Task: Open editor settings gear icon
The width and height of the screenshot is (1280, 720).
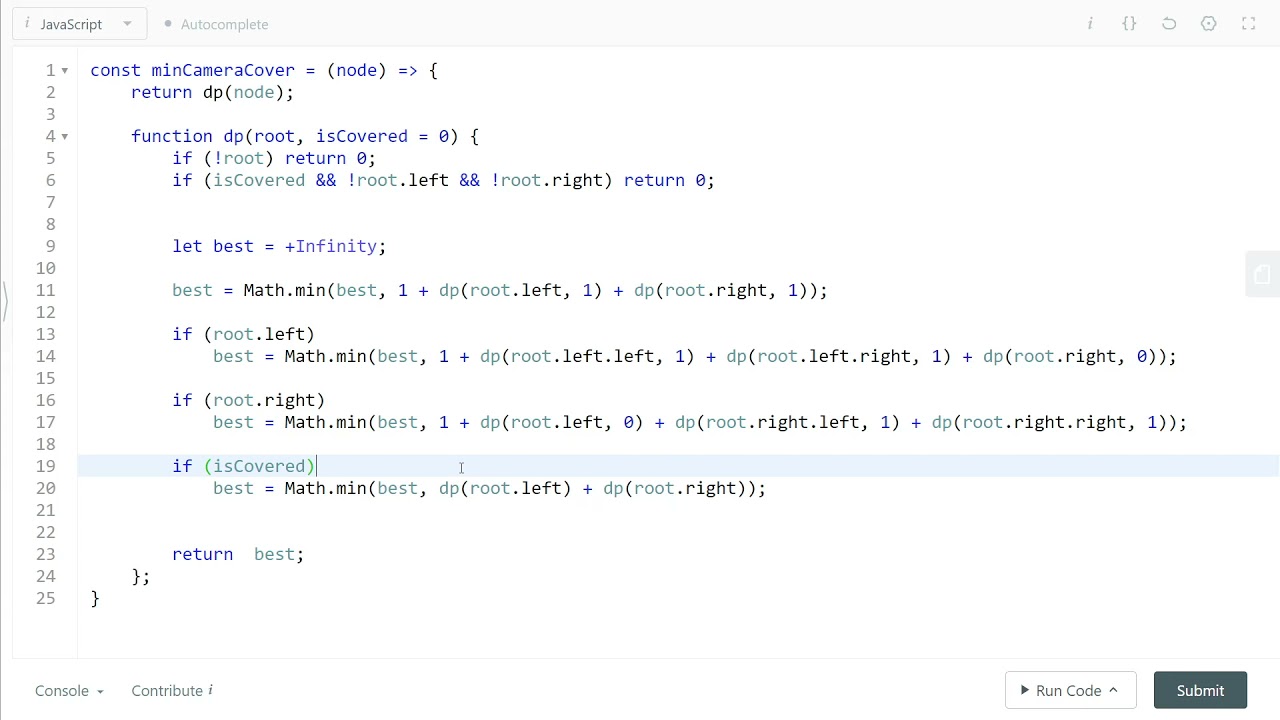Action: click(1209, 23)
